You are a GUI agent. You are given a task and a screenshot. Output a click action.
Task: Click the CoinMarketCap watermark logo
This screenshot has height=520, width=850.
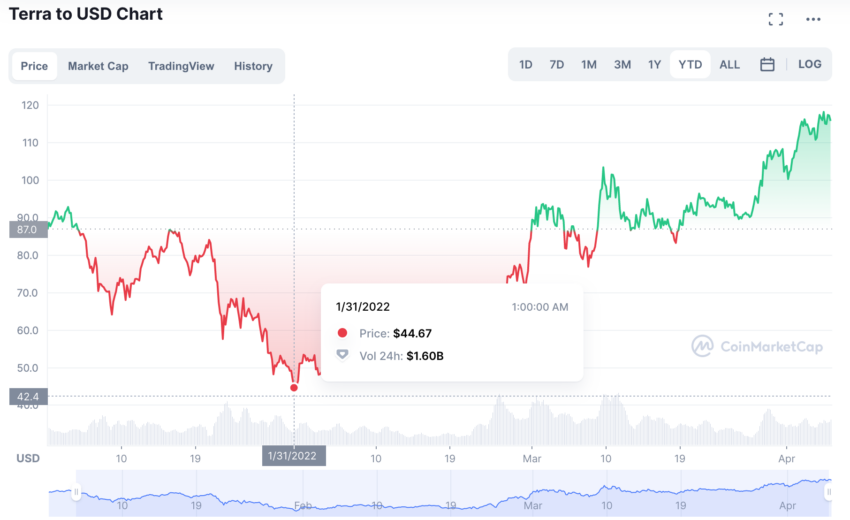click(x=757, y=346)
